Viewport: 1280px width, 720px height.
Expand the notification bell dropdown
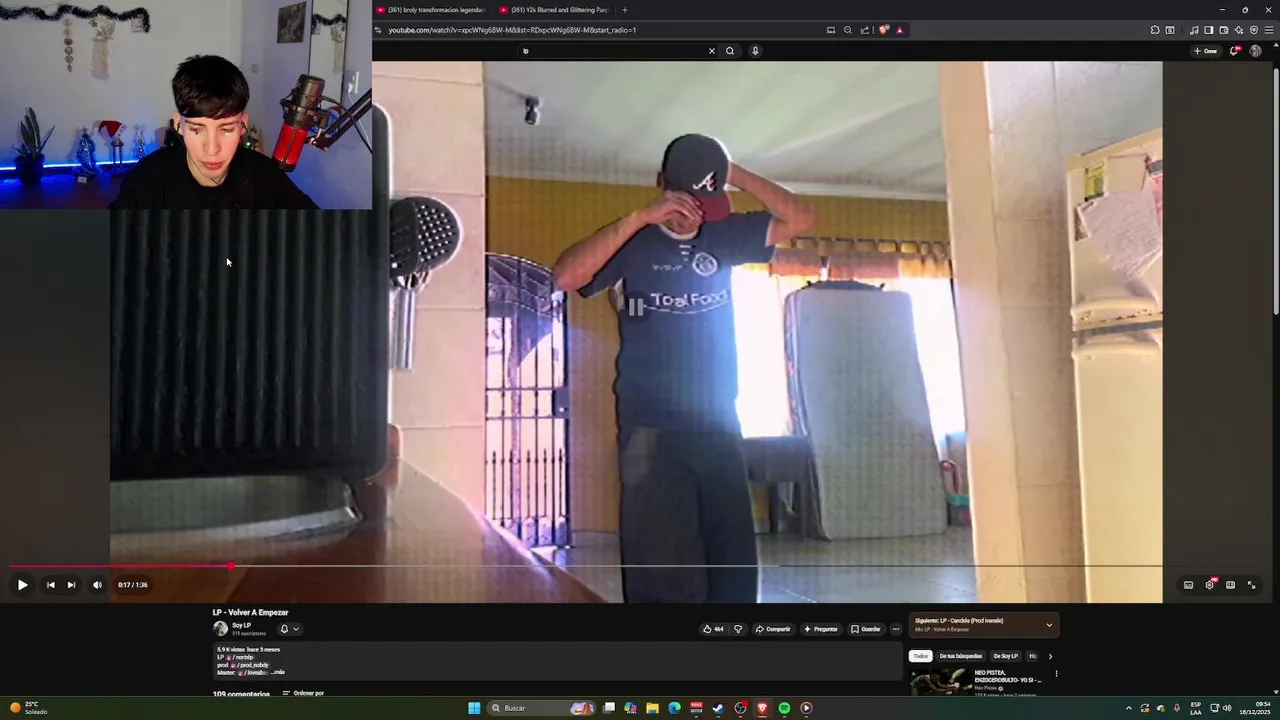[x=289, y=629]
